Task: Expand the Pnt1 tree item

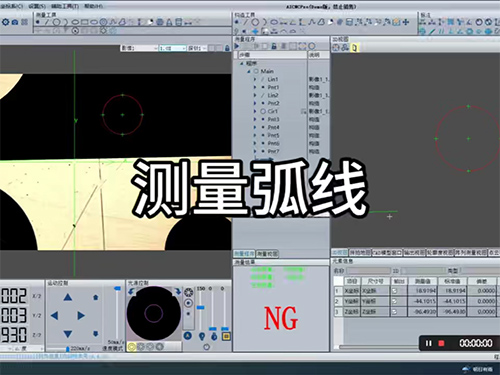Action: (255, 87)
